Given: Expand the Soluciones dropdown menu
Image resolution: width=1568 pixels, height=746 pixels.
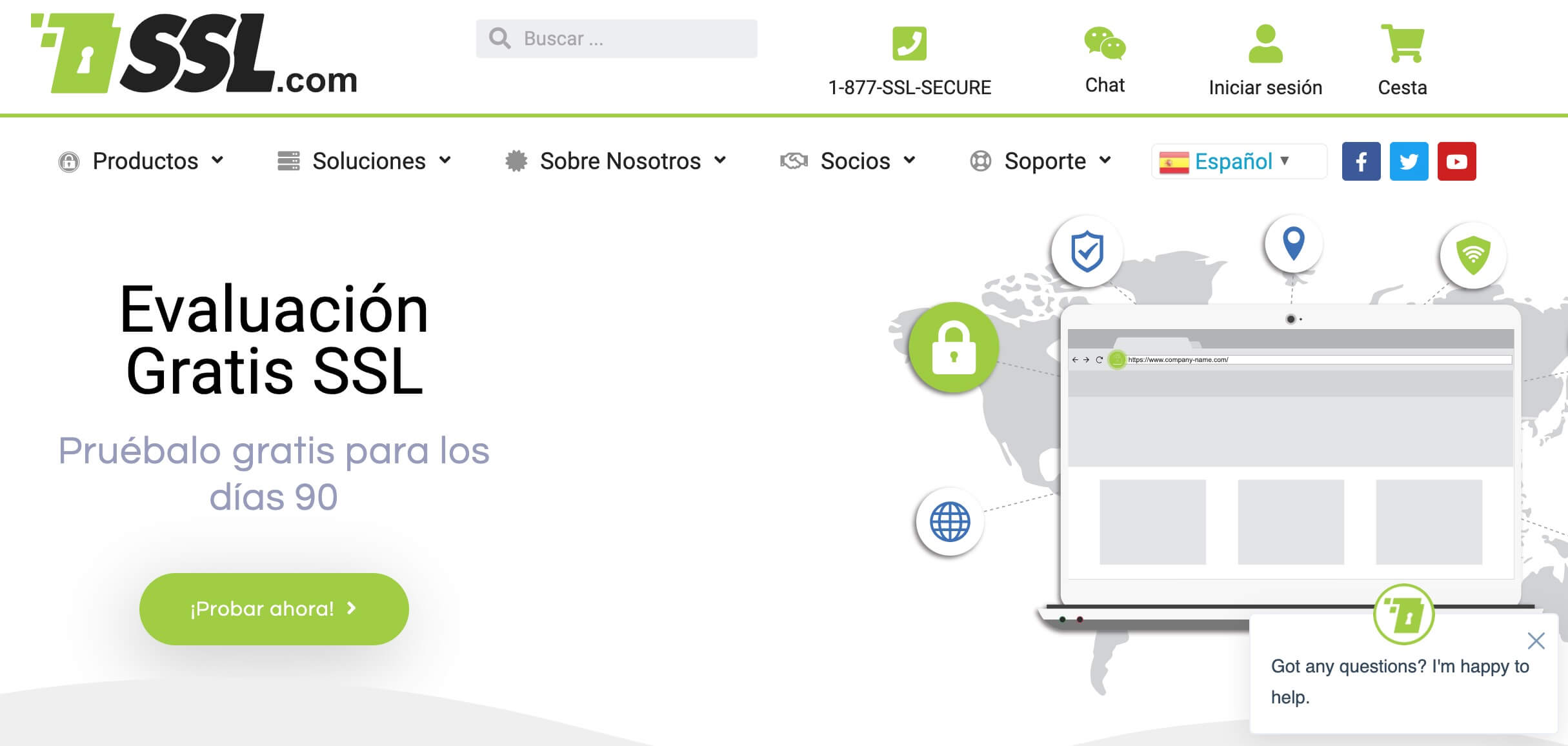Looking at the screenshot, I should pyautogui.click(x=364, y=161).
